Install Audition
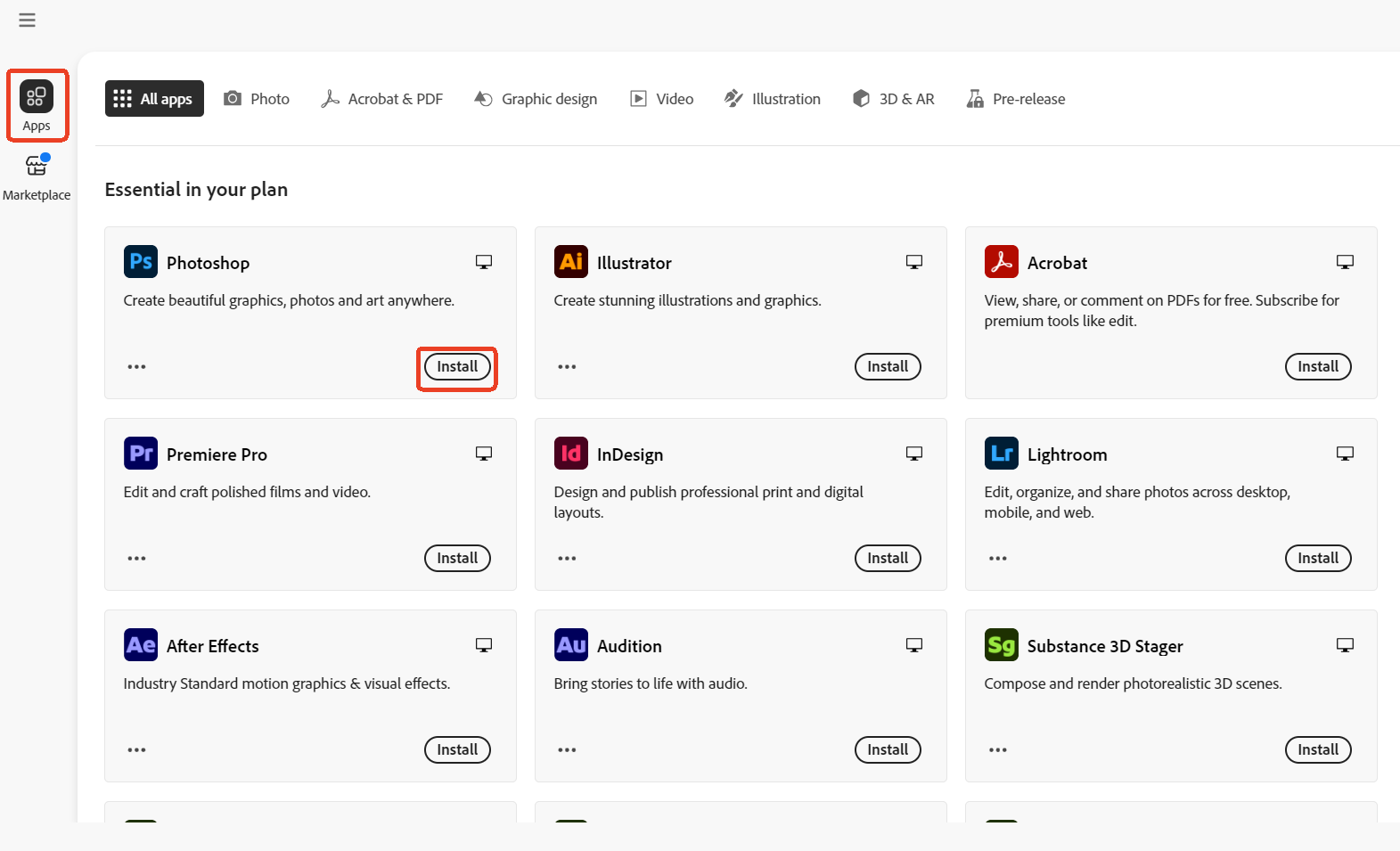This screenshot has width=1400, height=851. [x=888, y=749]
